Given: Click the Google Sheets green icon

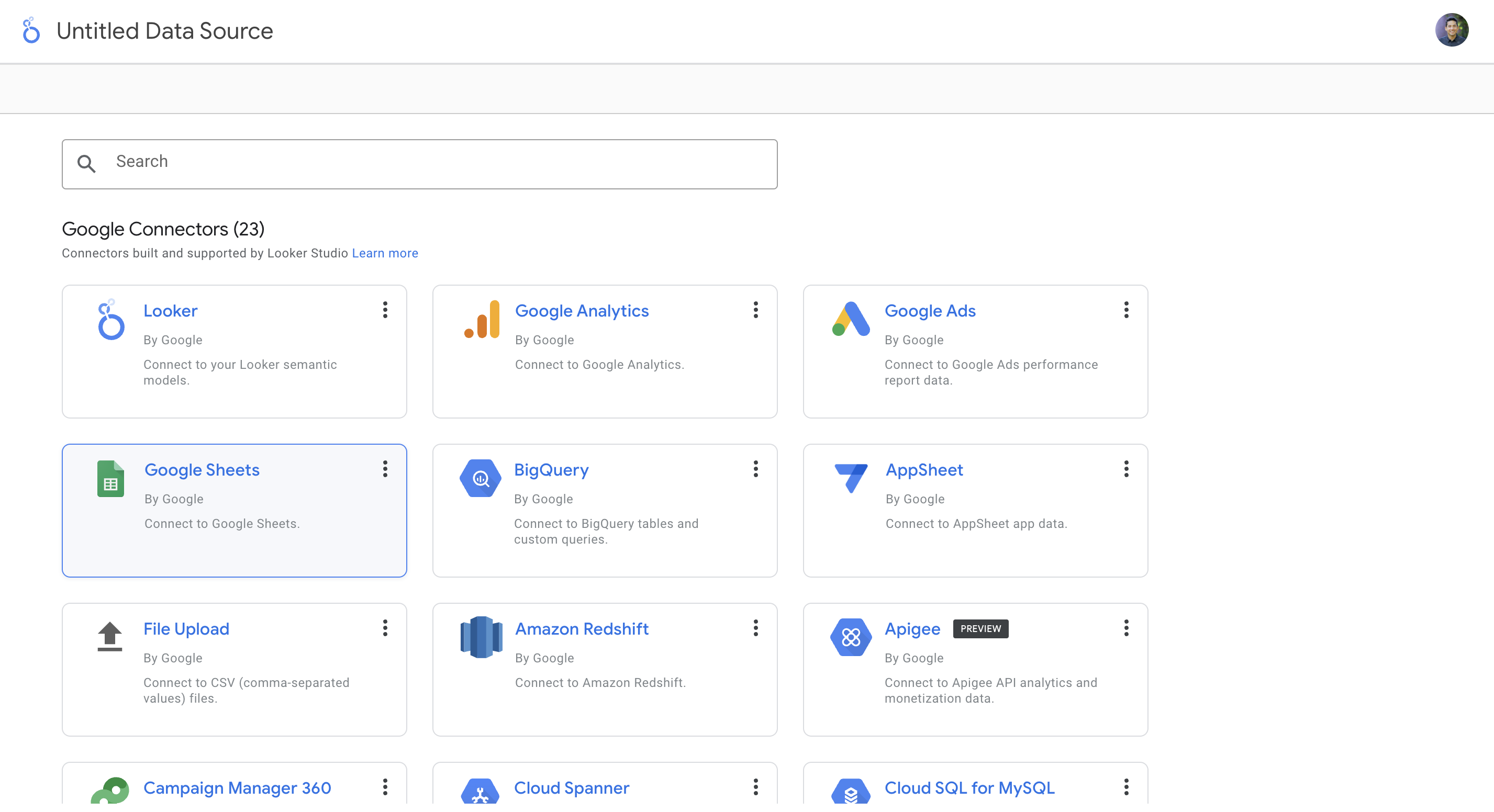Looking at the screenshot, I should coord(110,479).
